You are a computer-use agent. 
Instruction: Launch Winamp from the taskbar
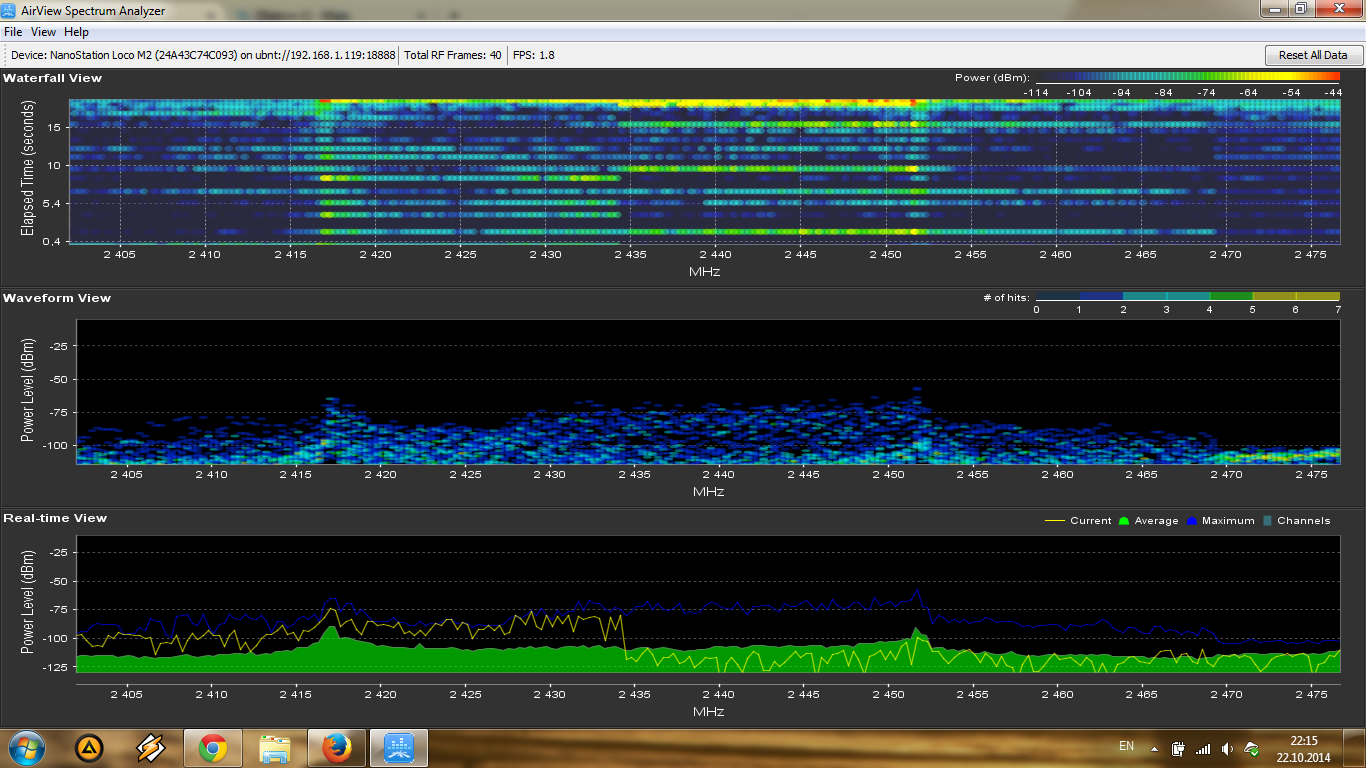(150, 748)
